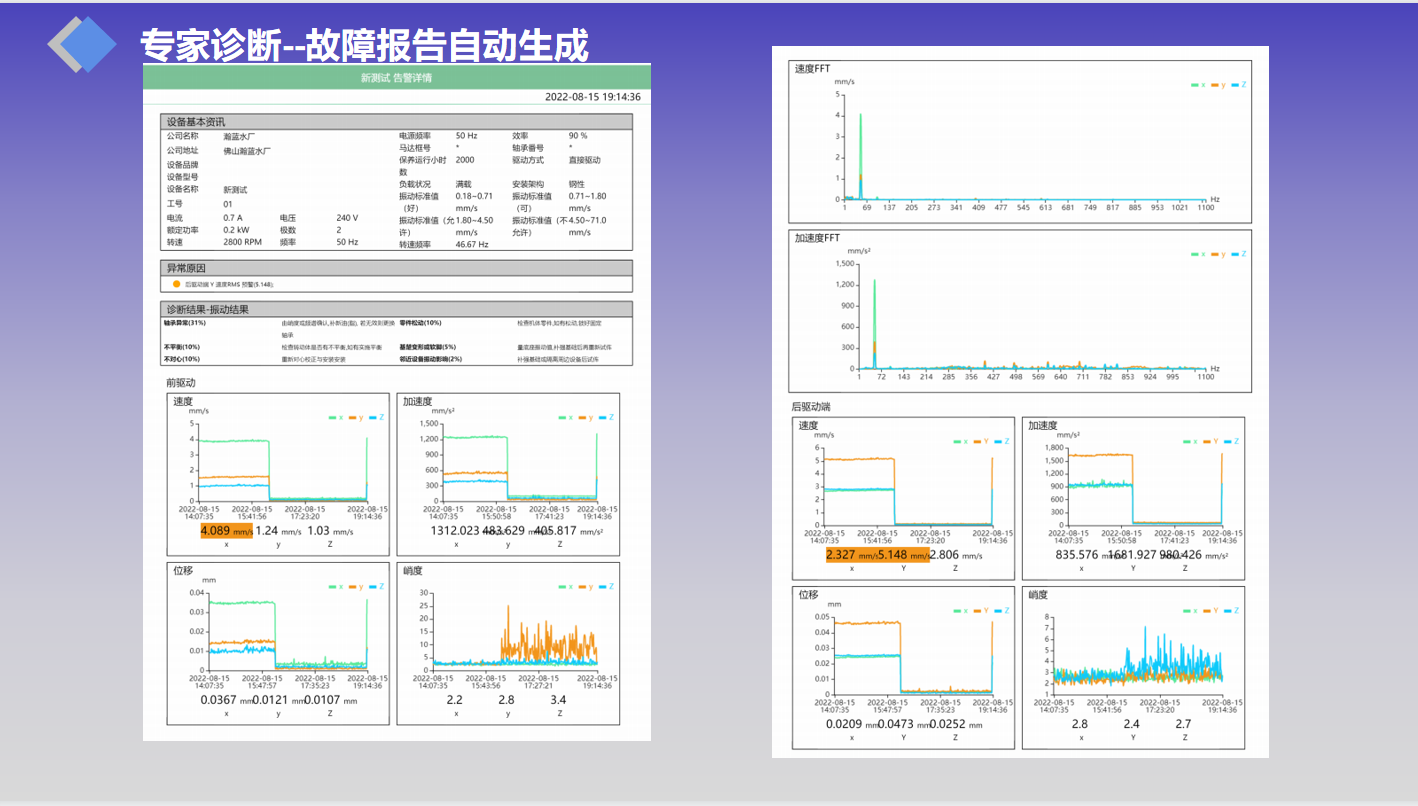The height and width of the screenshot is (806, 1418).
Task: Click the 轴承异常(31%) diagnosis entry
Action: (184, 323)
